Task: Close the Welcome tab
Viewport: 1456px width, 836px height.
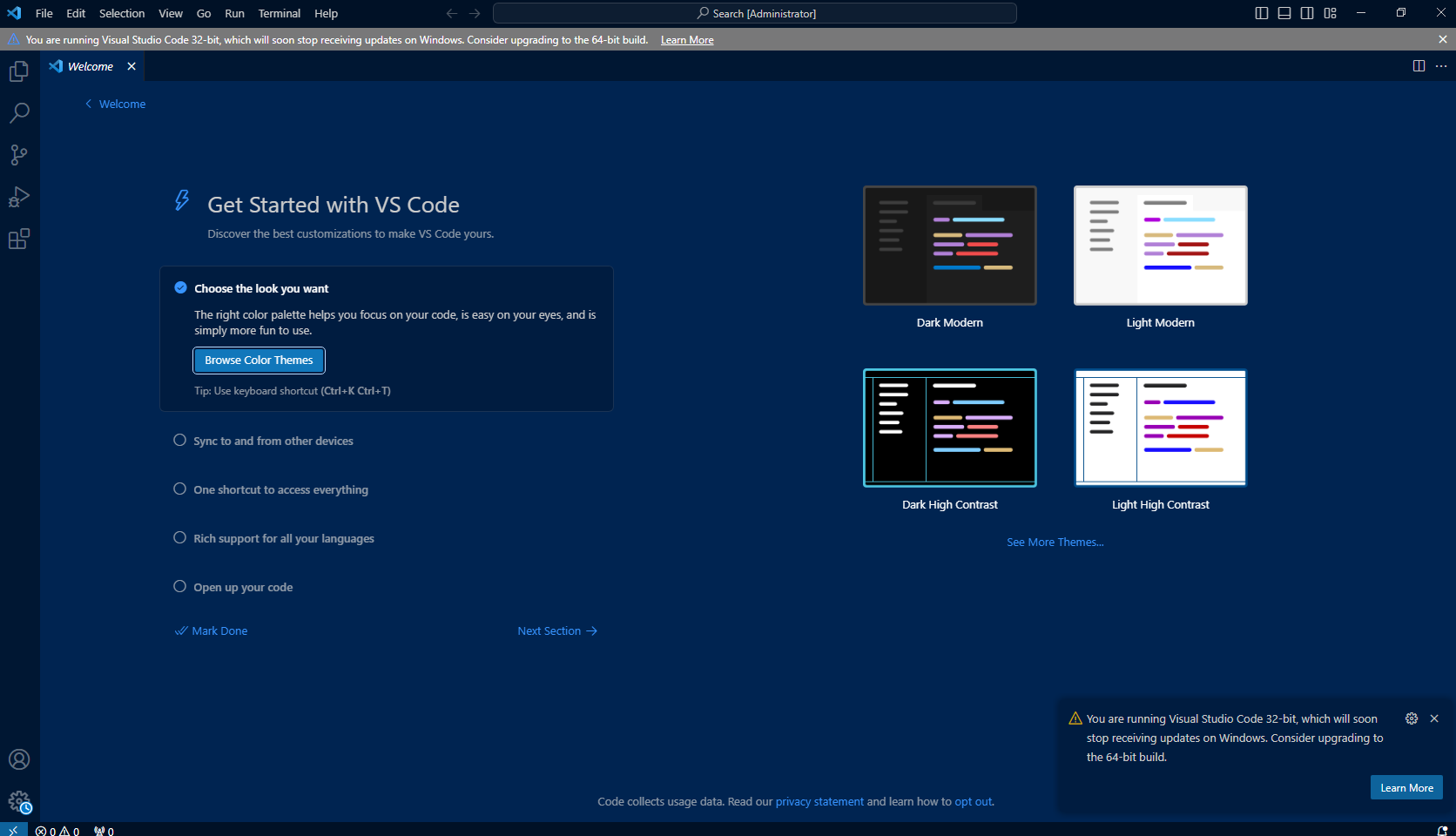Action: click(x=131, y=66)
